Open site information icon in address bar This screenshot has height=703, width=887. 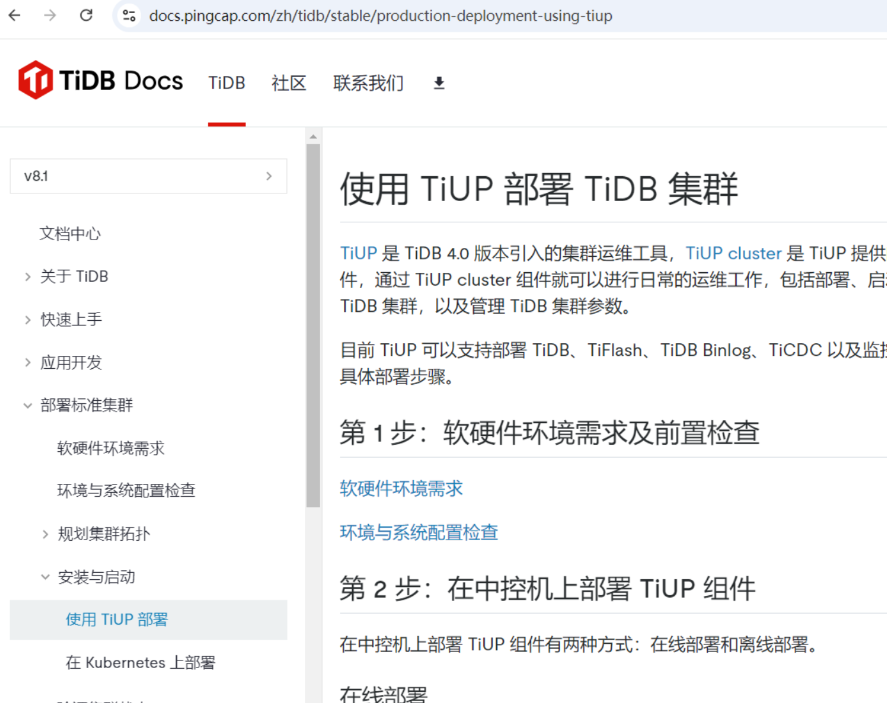[x=128, y=16]
